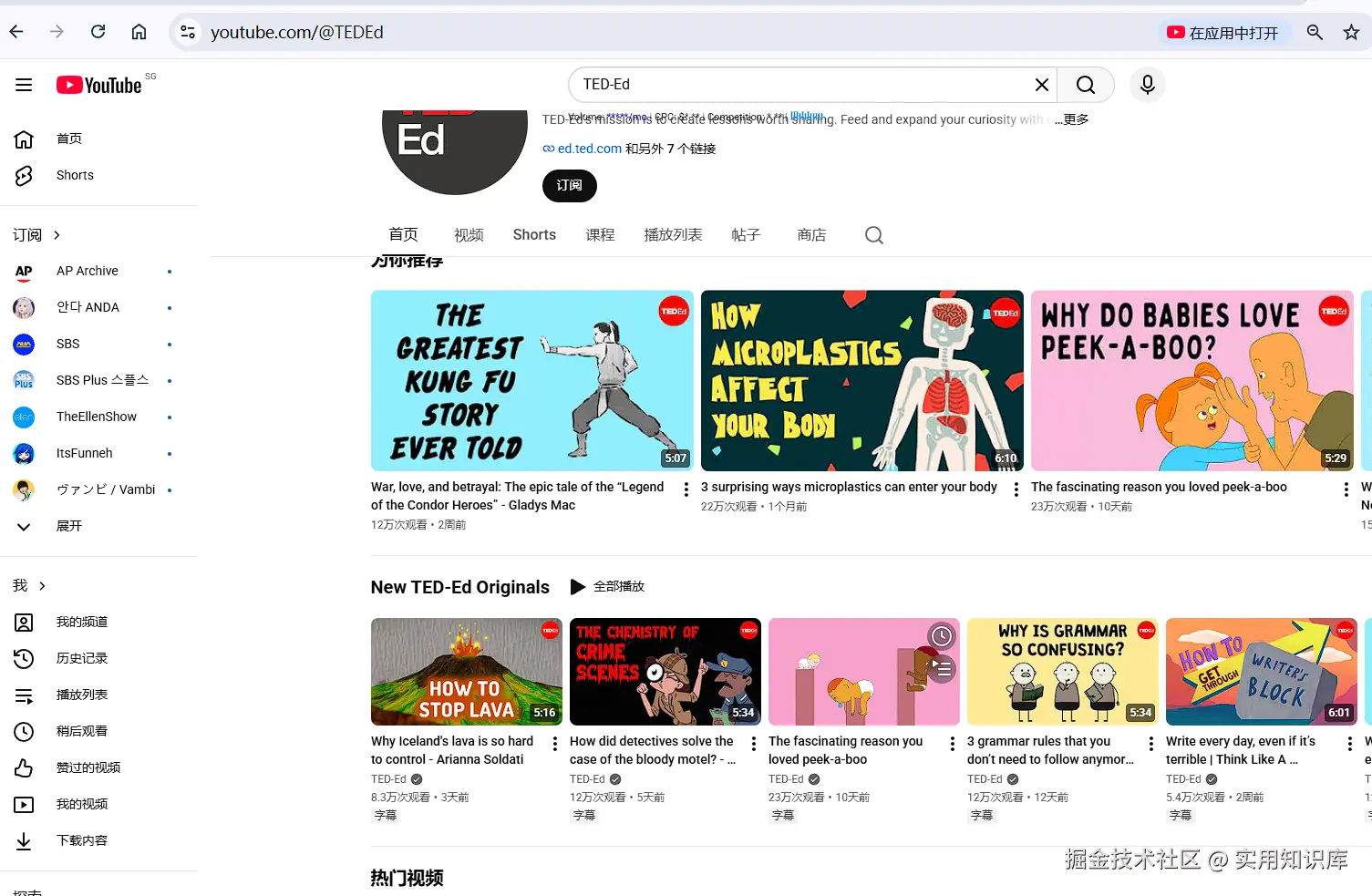The width and height of the screenshot is (1372, 896).
Task: Open browser home page button
Action: pos(139,32)
